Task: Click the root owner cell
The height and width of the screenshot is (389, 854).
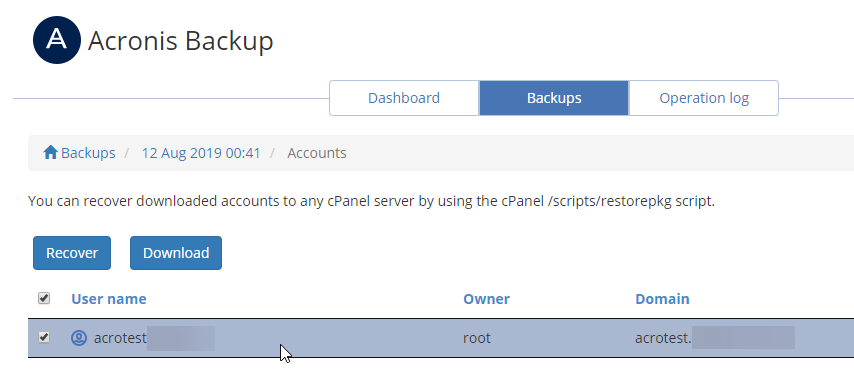Action: [477, 338]
